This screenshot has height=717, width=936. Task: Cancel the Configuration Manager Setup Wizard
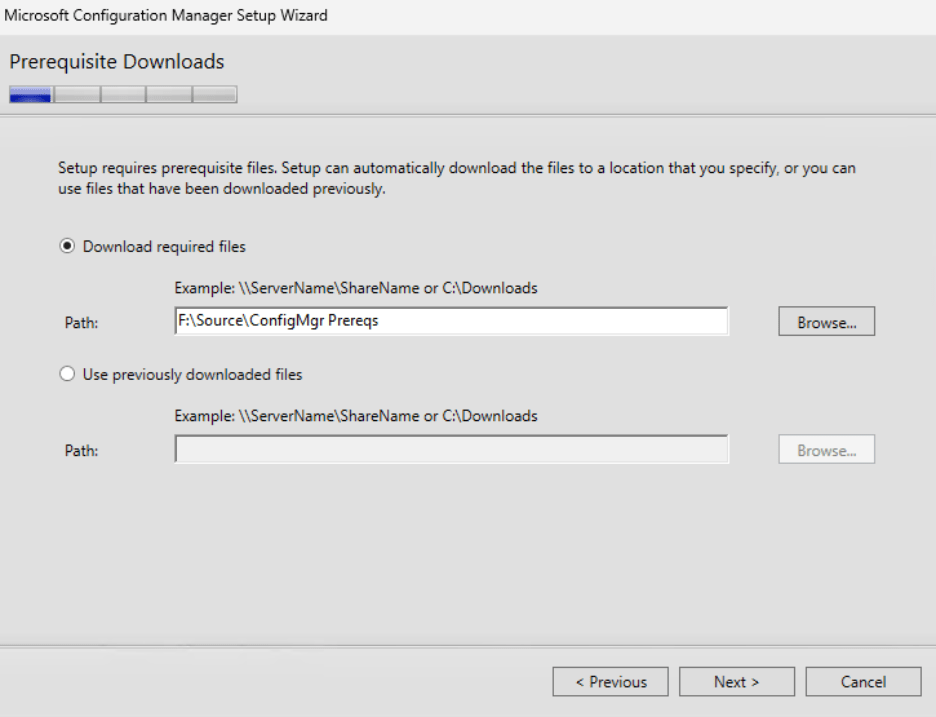tap(862, 681)
